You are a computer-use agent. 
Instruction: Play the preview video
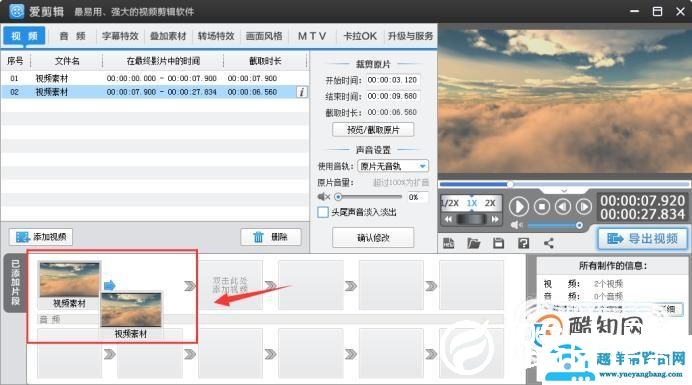coord(519,207)
